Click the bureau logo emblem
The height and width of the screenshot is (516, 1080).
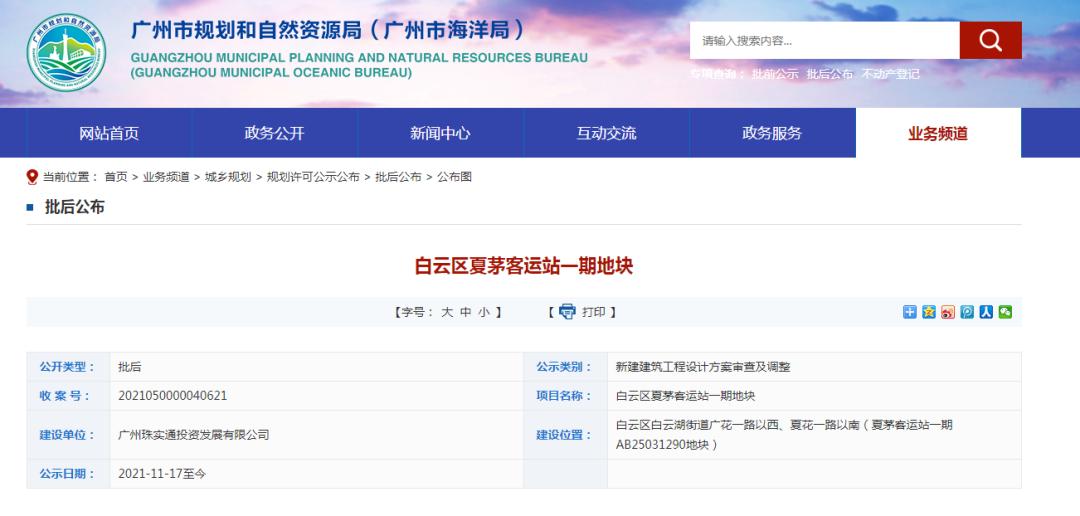click(65, 54)
